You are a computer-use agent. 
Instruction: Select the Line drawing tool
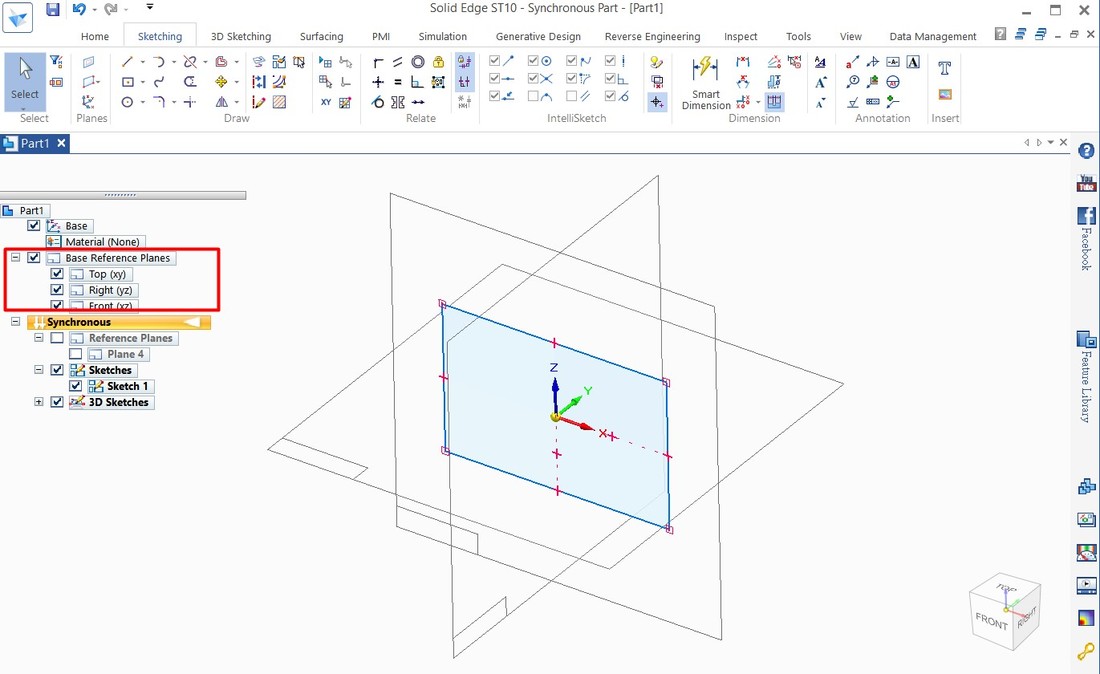click(x=127, y=63)
